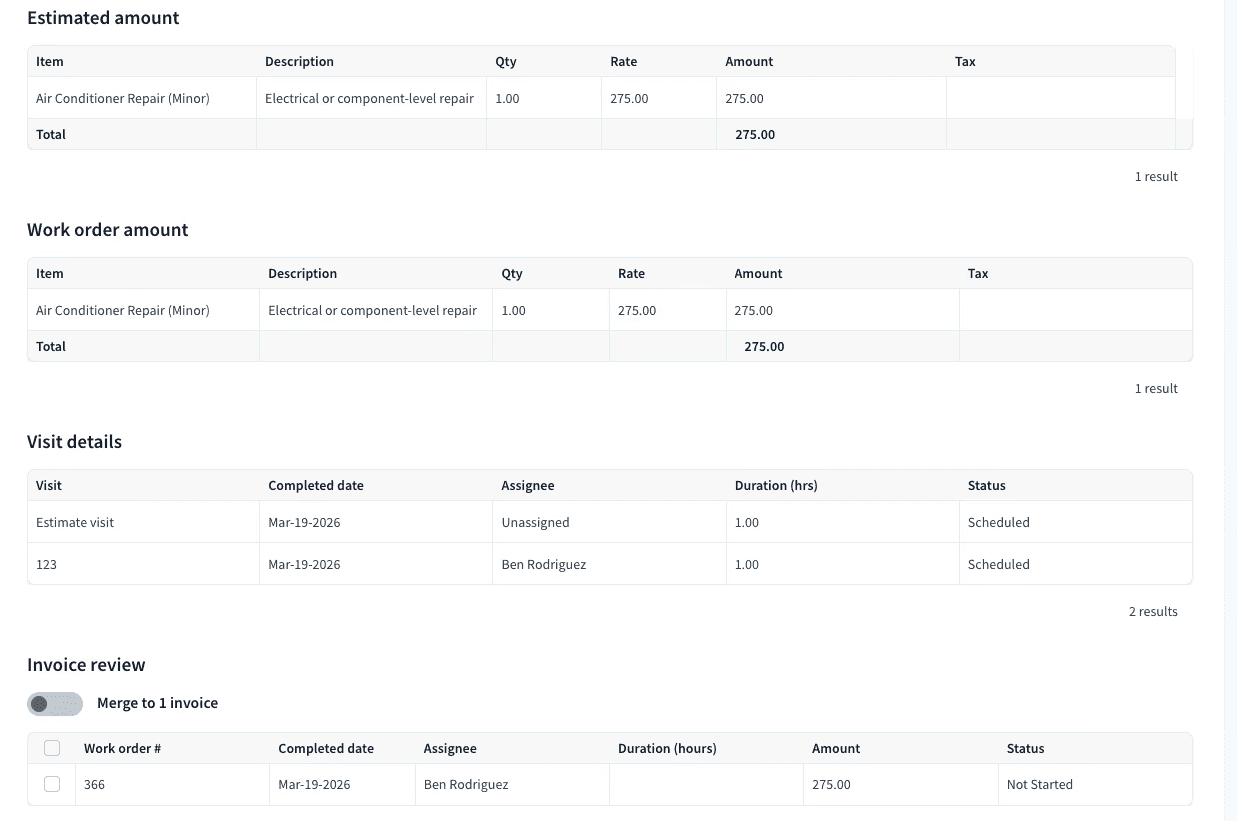Screen dimensions: 1237x821
Task: Click the Not Started status cell
Action: pyautogui.click(x=1040, y=784)
